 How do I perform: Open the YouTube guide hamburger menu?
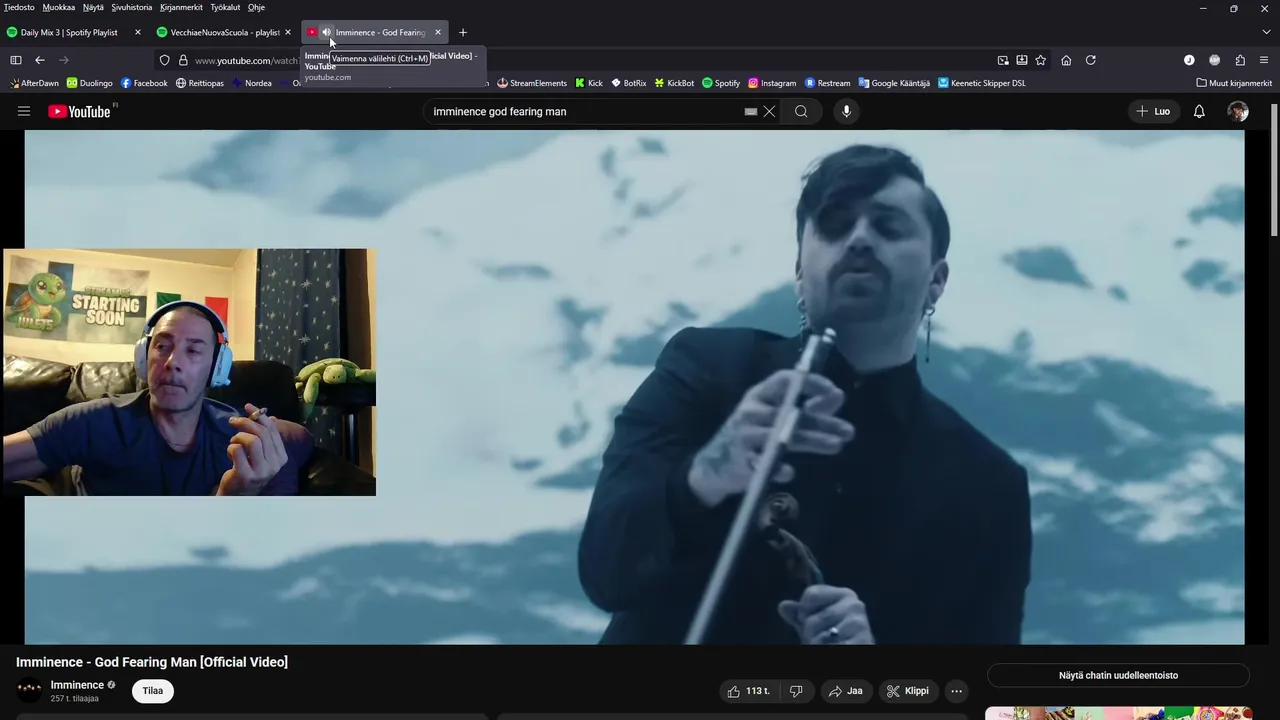pos(24,111)
